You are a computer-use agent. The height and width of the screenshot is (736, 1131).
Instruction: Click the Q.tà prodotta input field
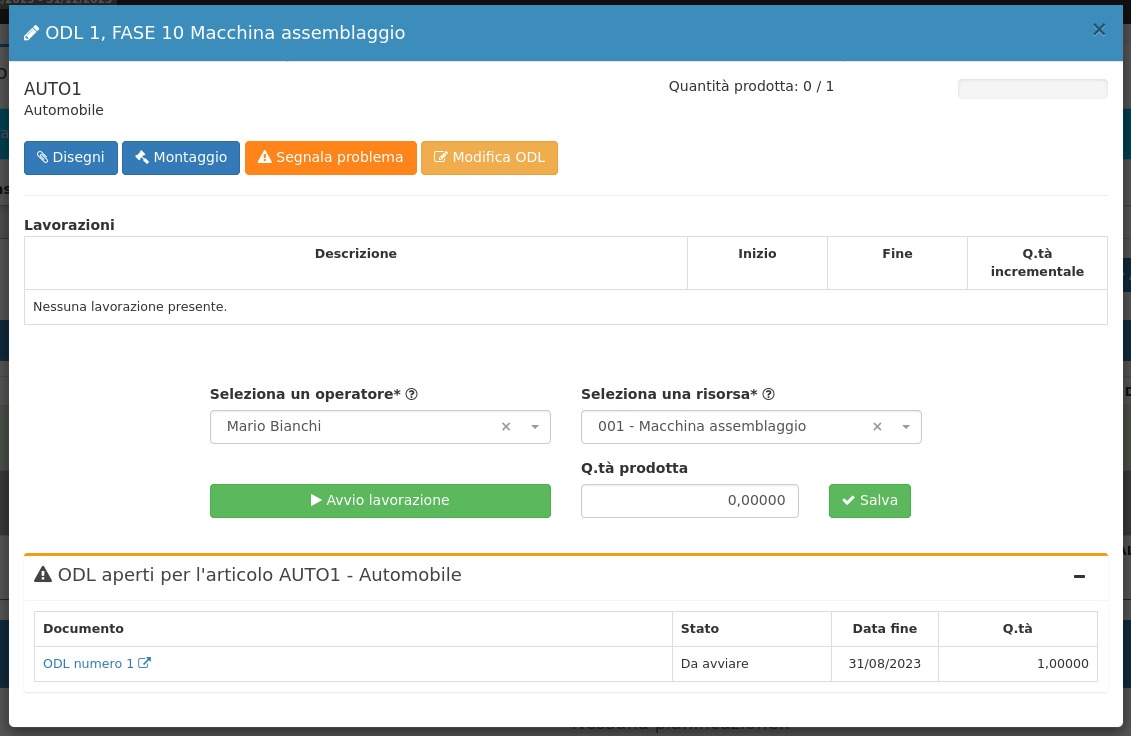689,501
